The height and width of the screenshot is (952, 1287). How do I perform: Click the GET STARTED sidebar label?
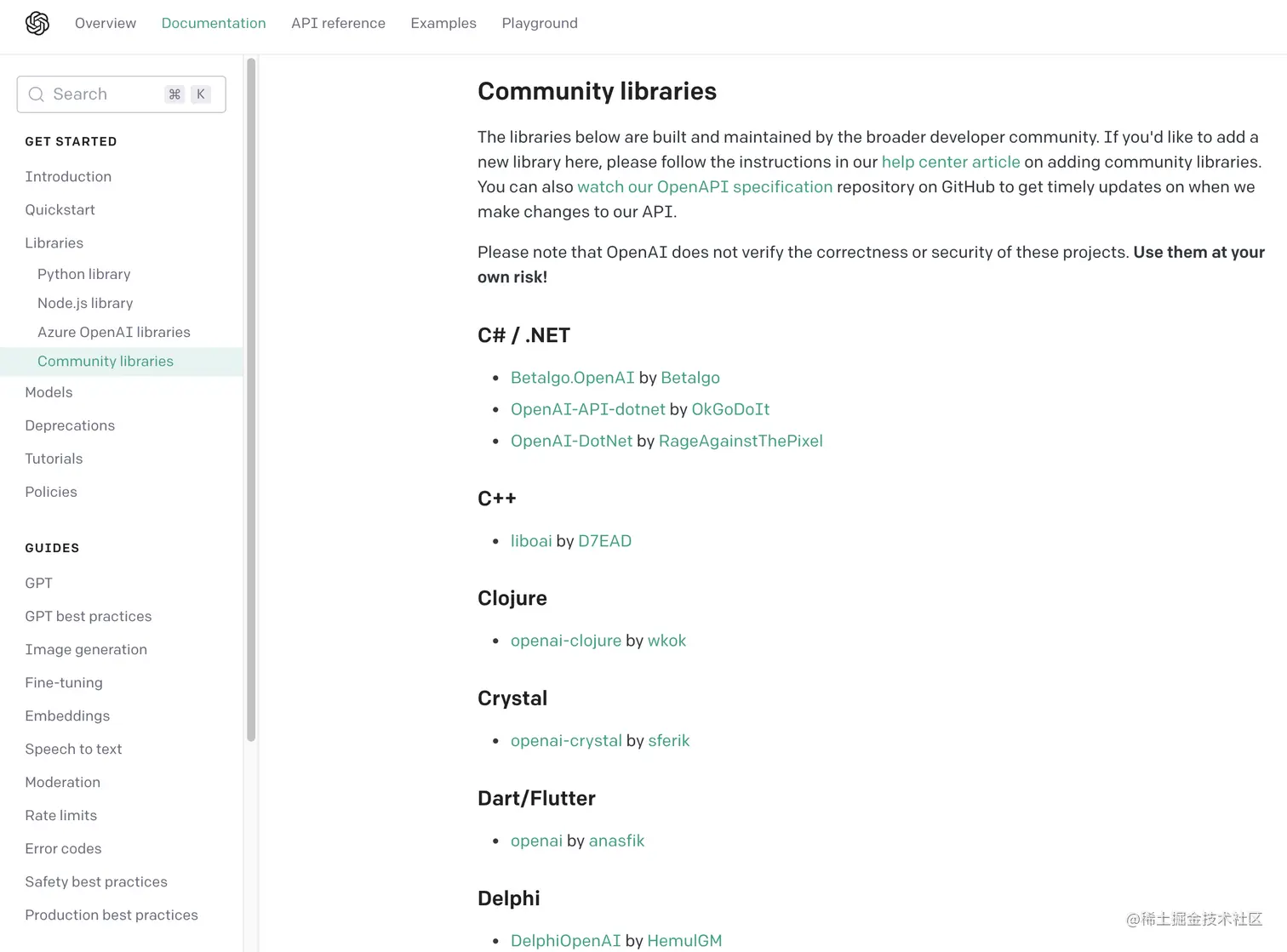71,141
